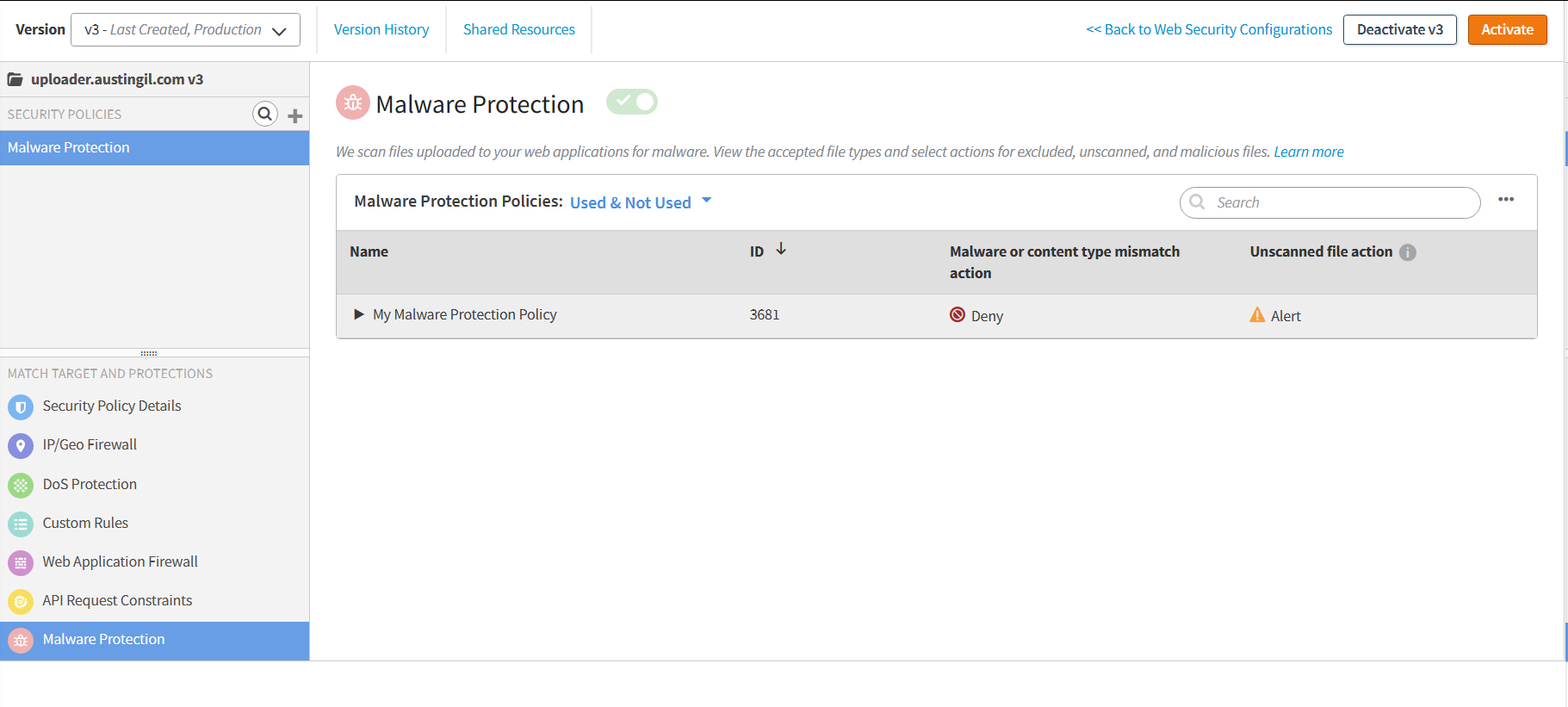Click into the policies Search field

point(1339,202)
